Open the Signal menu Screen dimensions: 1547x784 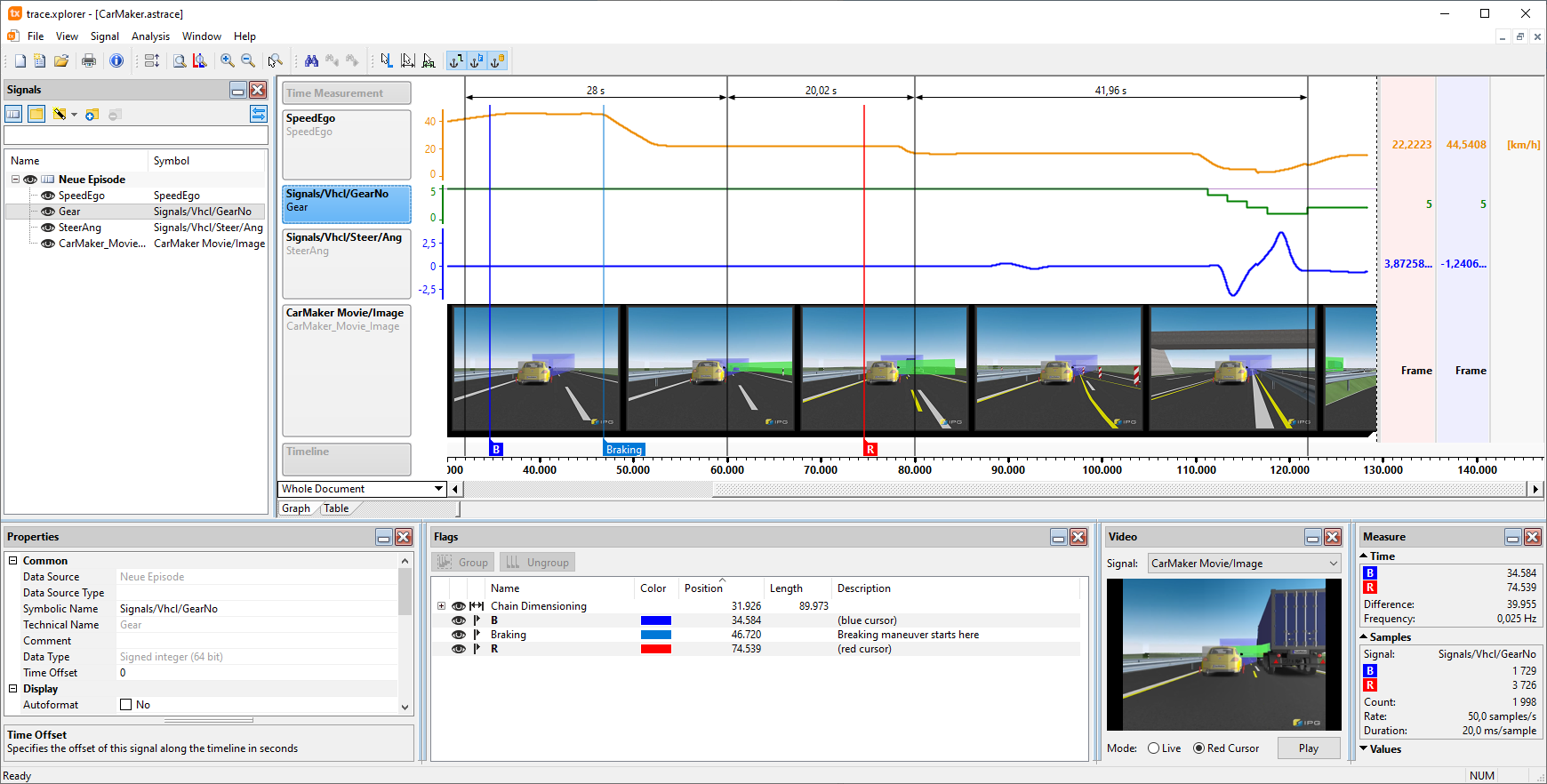point(105,36)
